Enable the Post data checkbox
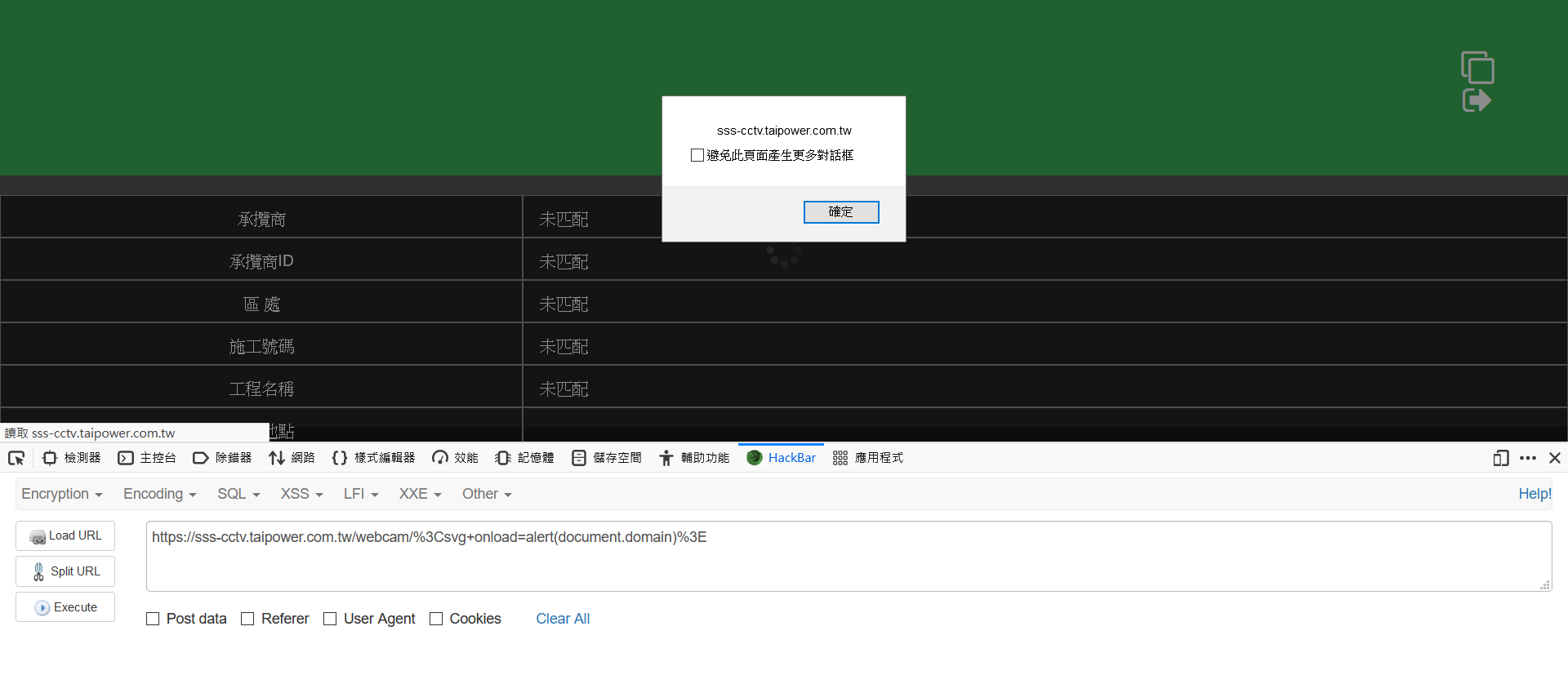 click(153, 619)
